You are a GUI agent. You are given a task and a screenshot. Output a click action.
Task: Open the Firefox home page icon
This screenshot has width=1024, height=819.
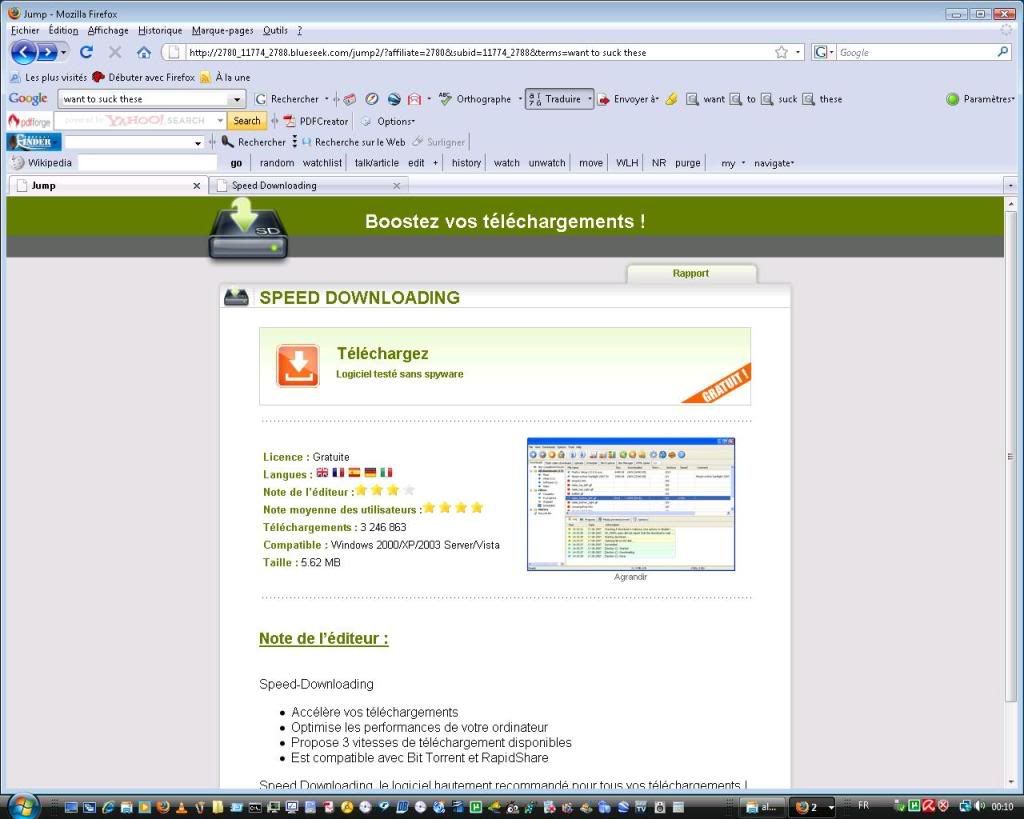pyautogui.click(x=144, y=52)
